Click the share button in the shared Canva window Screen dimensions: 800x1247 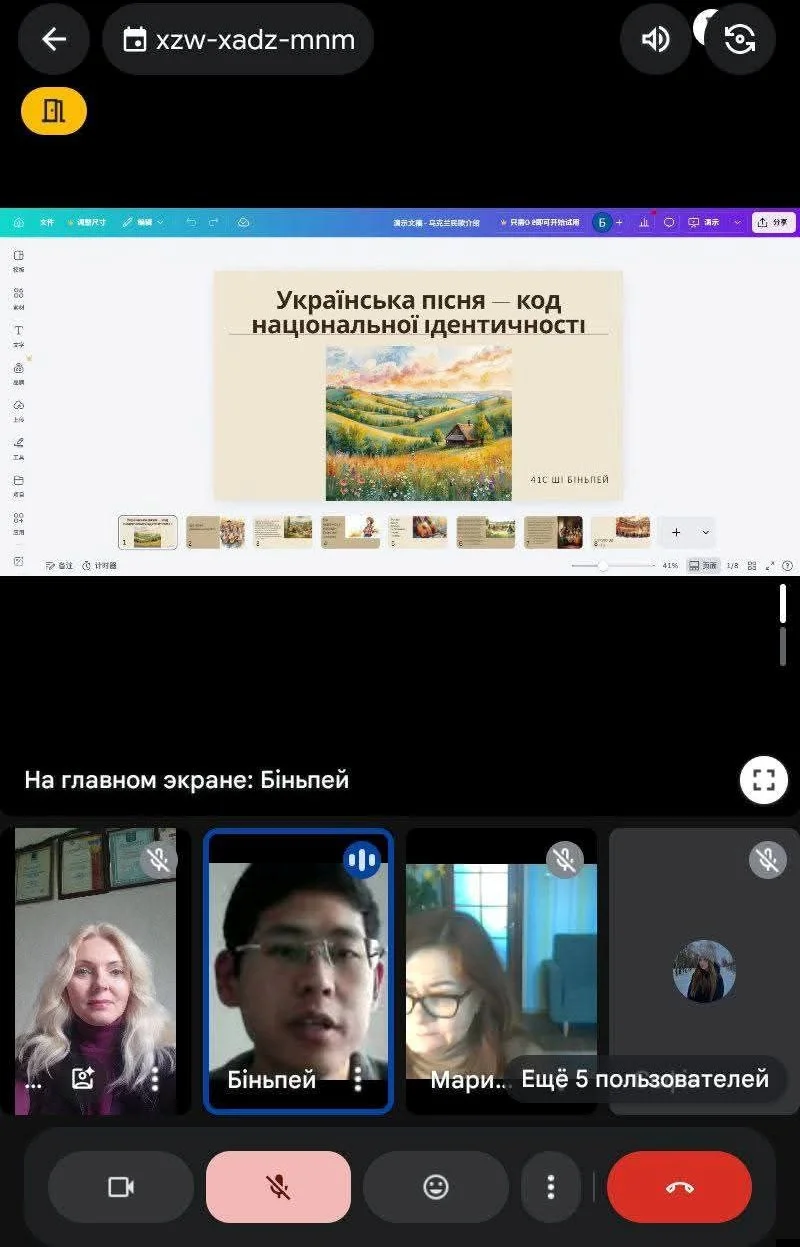[x=774, y=222]
